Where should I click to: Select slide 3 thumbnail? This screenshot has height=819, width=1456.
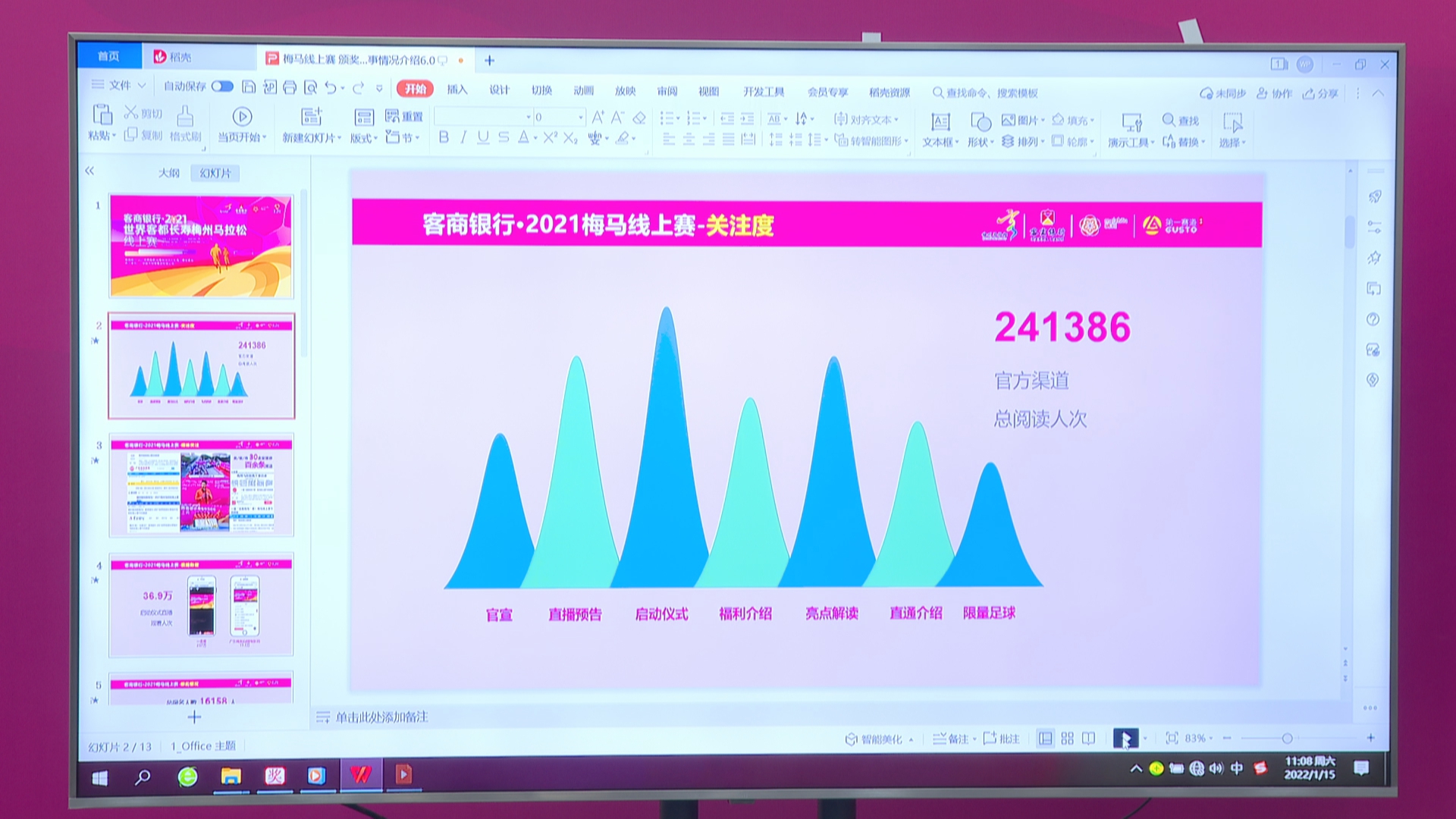pos(201,486)
